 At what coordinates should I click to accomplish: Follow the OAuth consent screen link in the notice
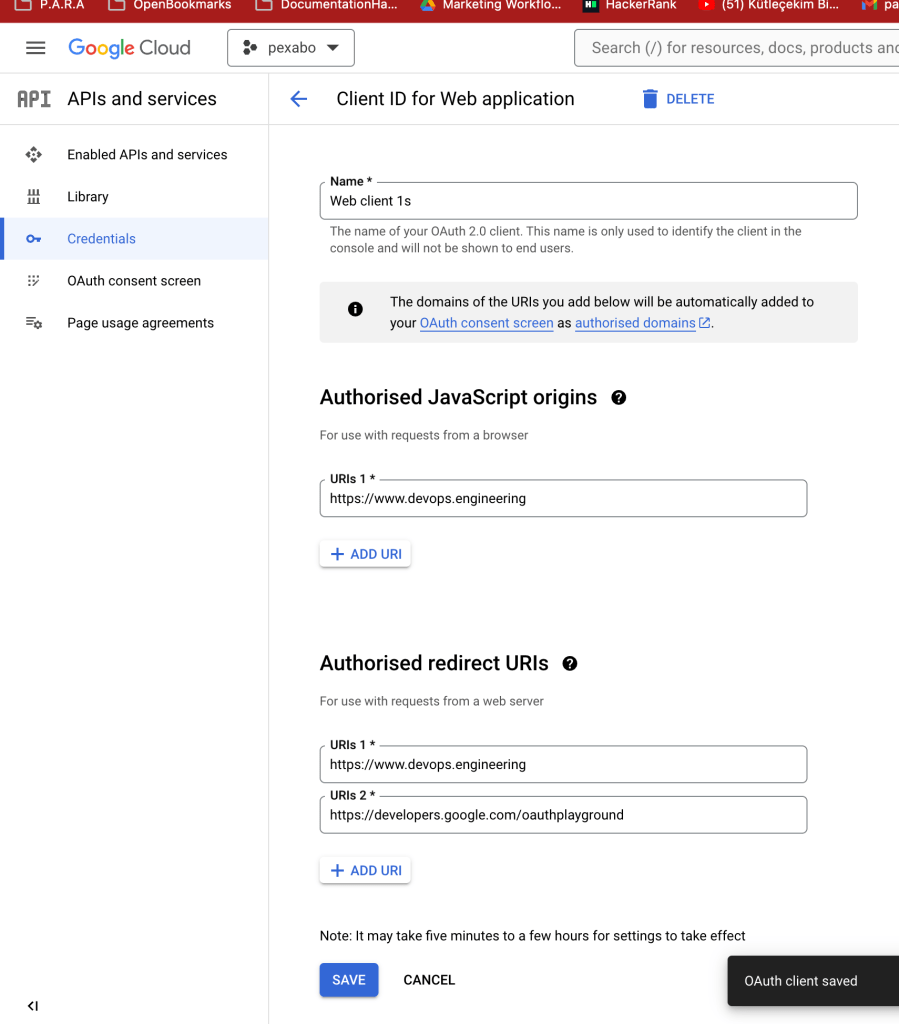tap(486, 323)
